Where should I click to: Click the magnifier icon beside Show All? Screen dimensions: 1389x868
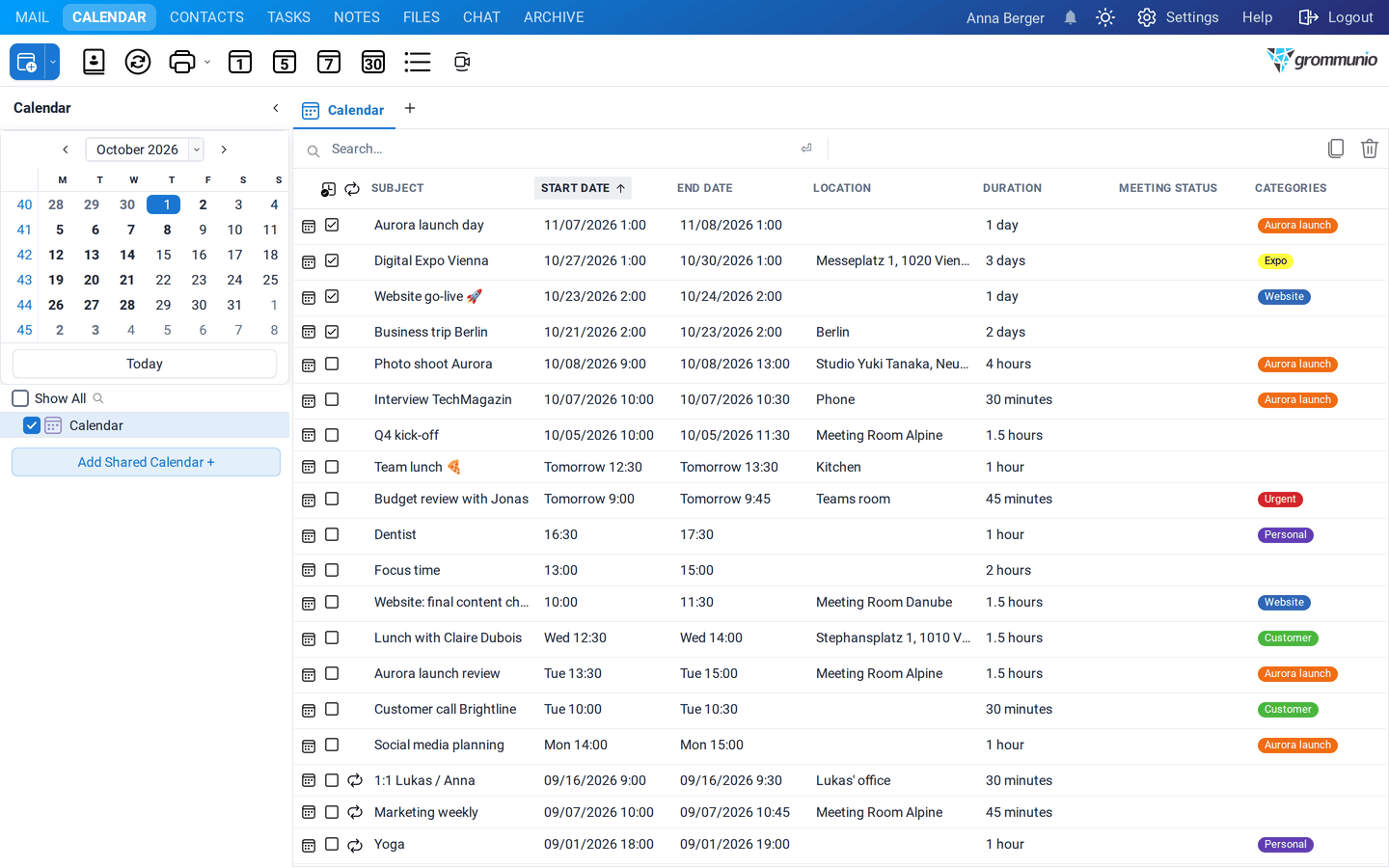98,398
